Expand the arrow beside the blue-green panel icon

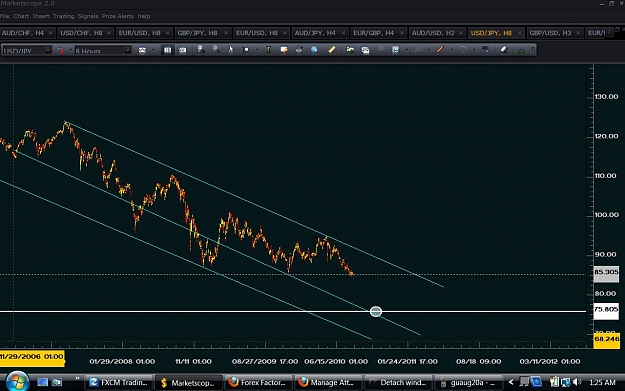point(406,50)
